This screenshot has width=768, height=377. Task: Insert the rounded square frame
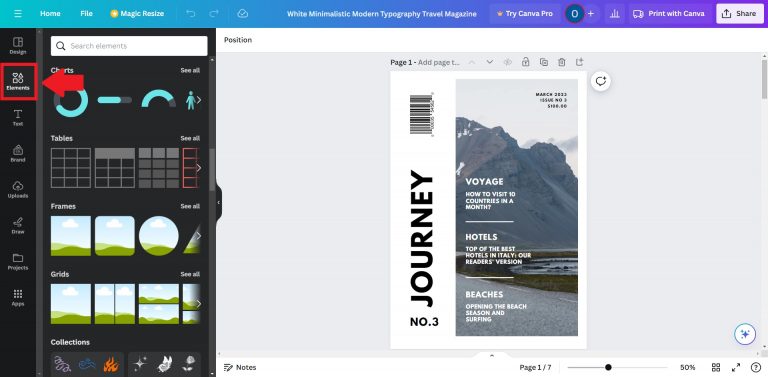tap(115, 236)
